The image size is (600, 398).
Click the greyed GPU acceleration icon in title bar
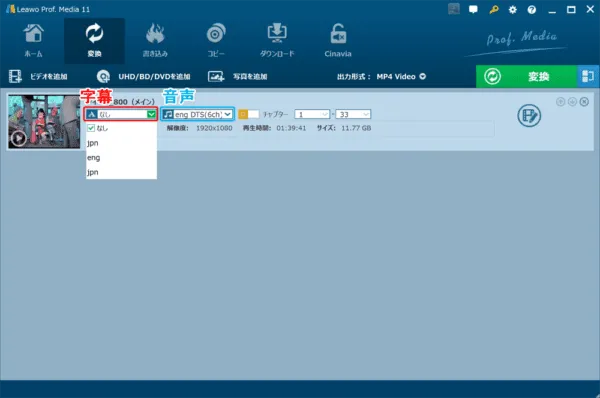coord(454,9)
